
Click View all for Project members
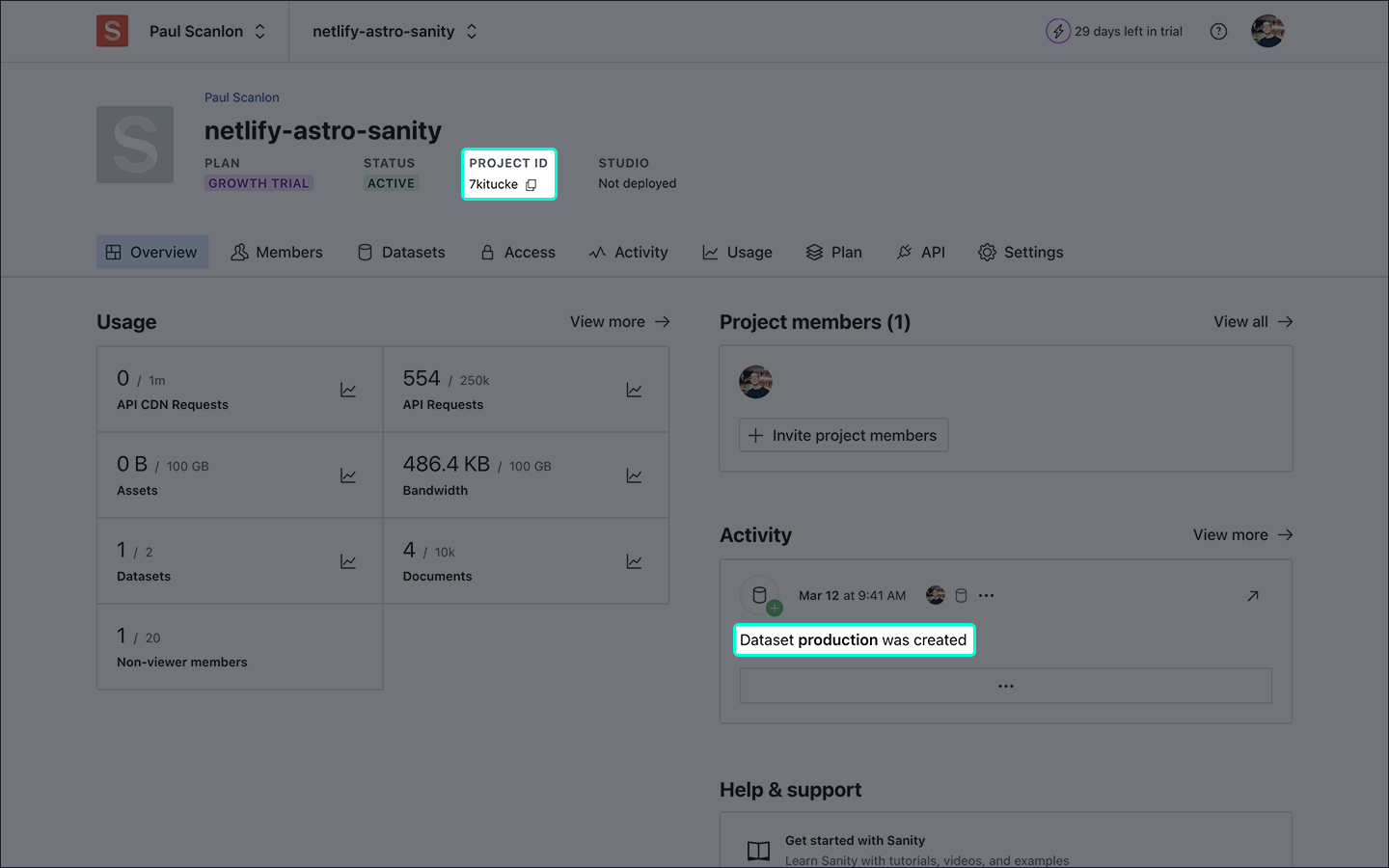[1253, 322]
